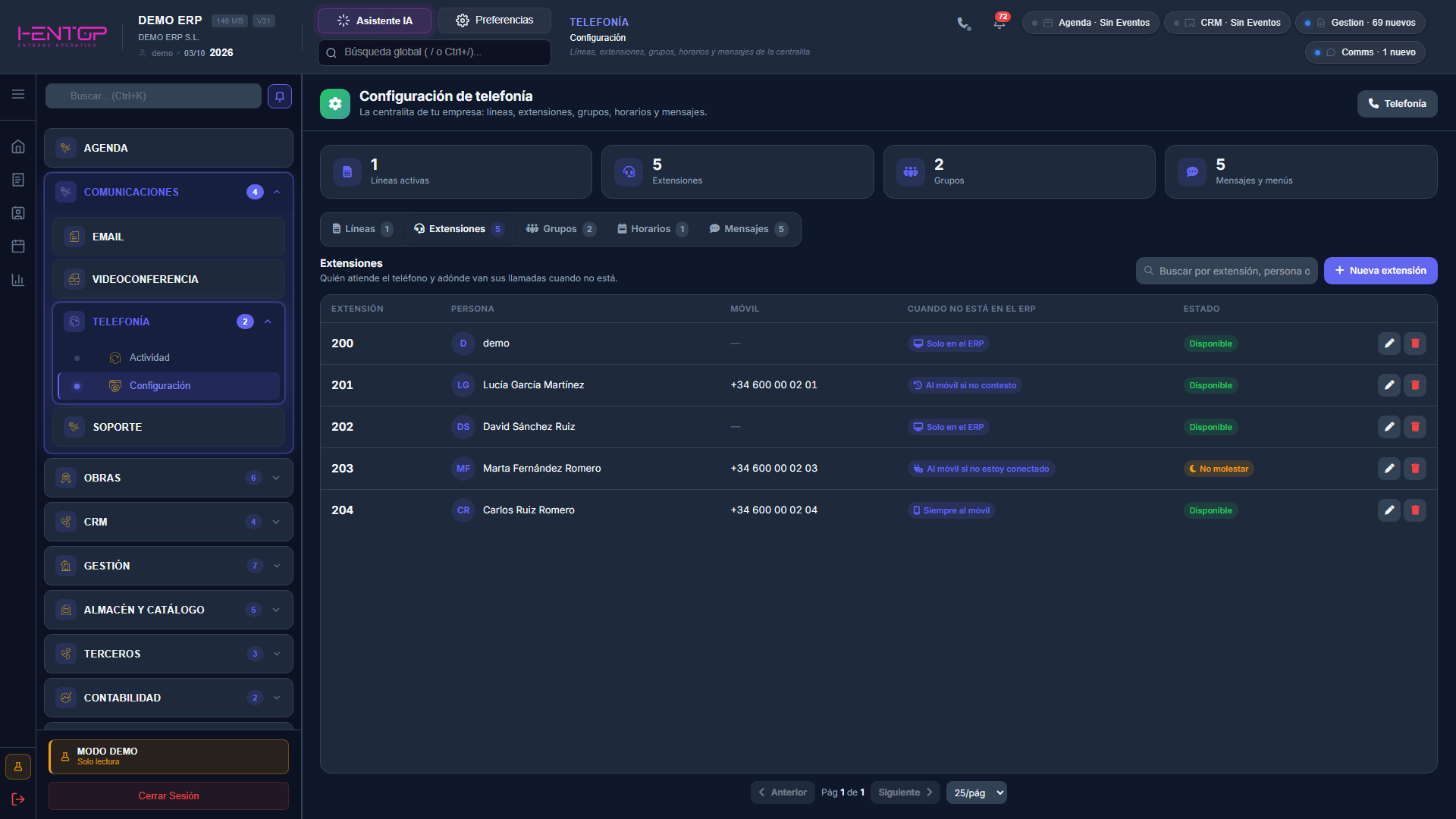Switch to the Horarios tab
The height and width of the screenshot is (819, 1456).
click(652, 229)
